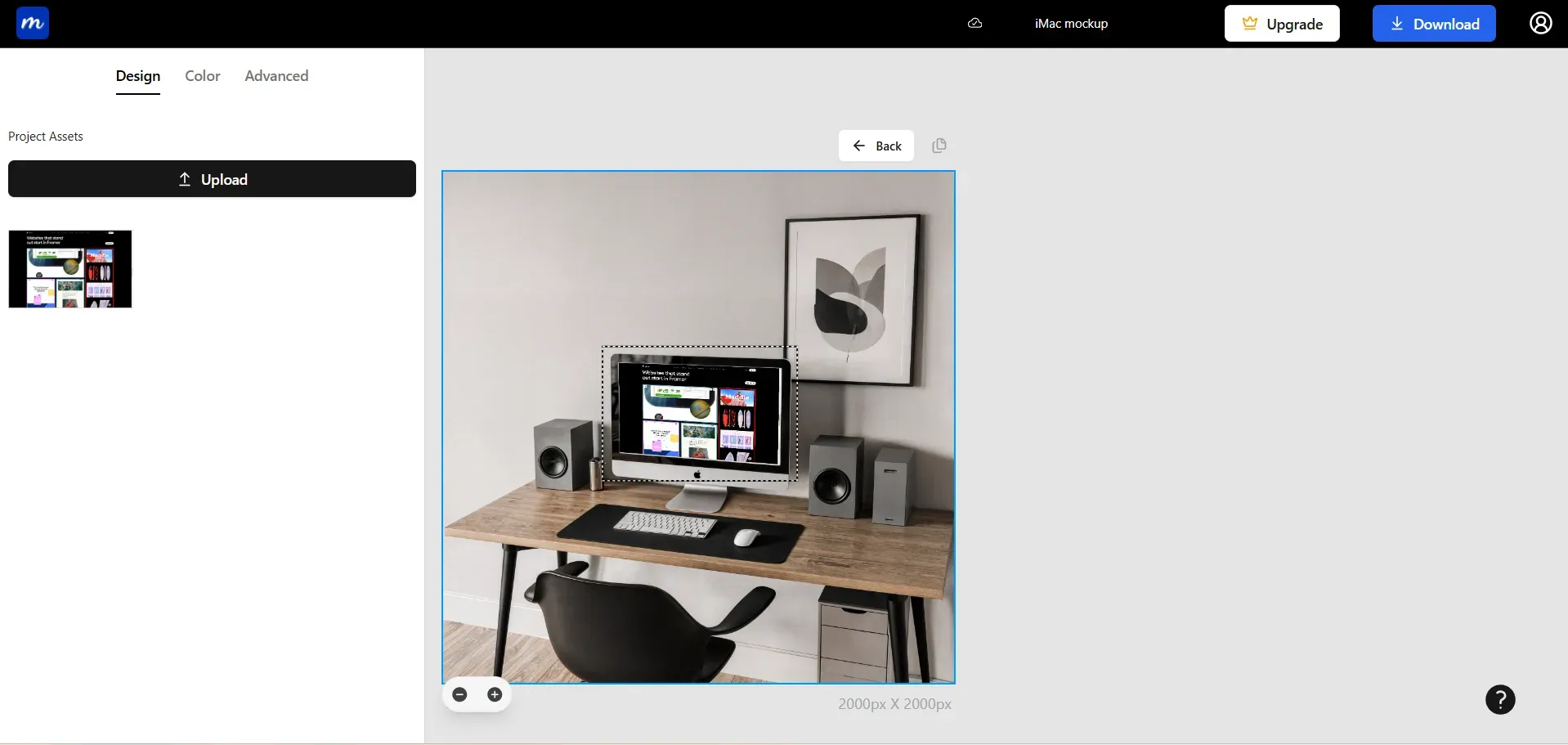Click the Upgrade button
Screen dimensions: 1568x745
(1281, 23)
